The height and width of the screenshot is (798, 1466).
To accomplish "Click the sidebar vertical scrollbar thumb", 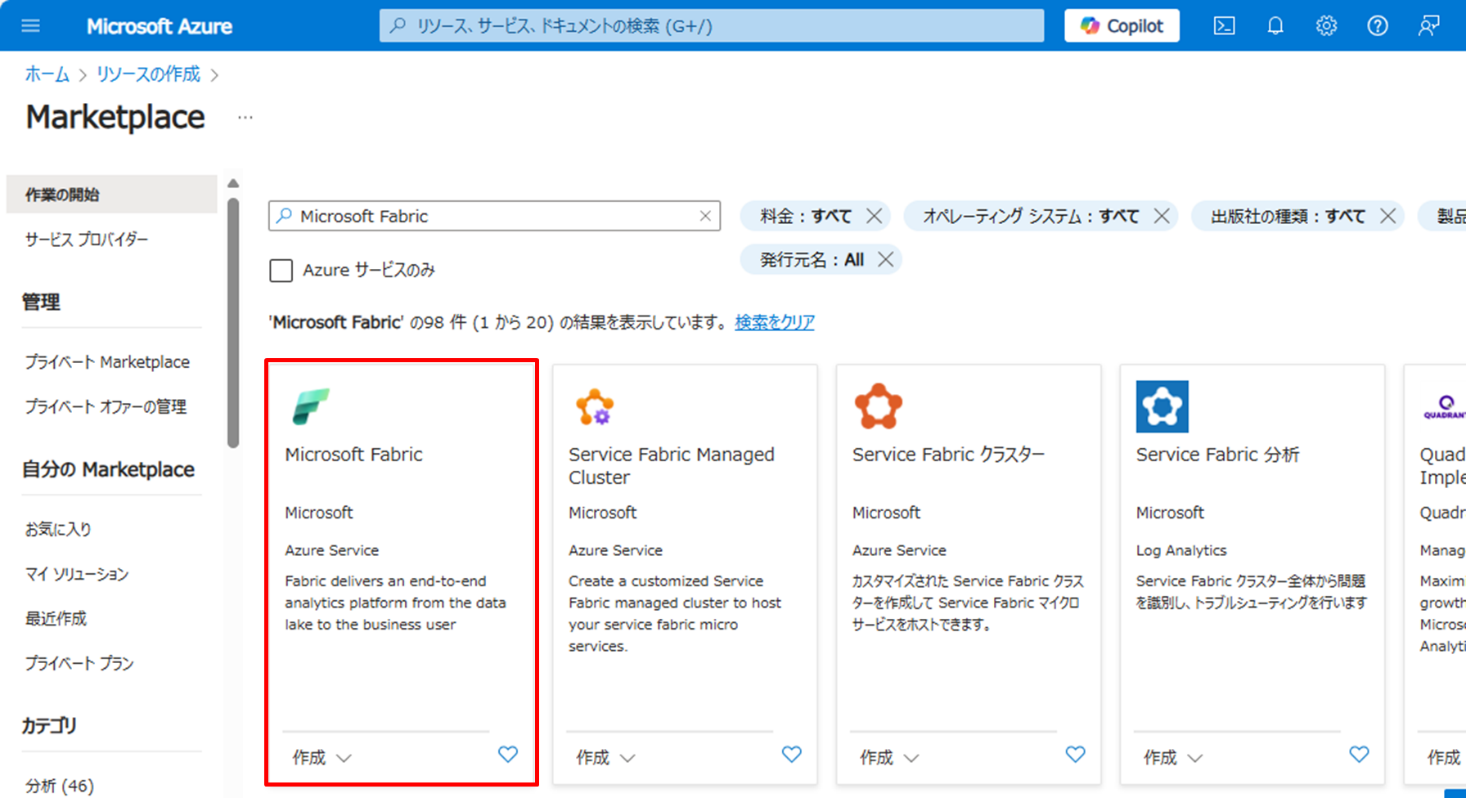I will (233, 322).
